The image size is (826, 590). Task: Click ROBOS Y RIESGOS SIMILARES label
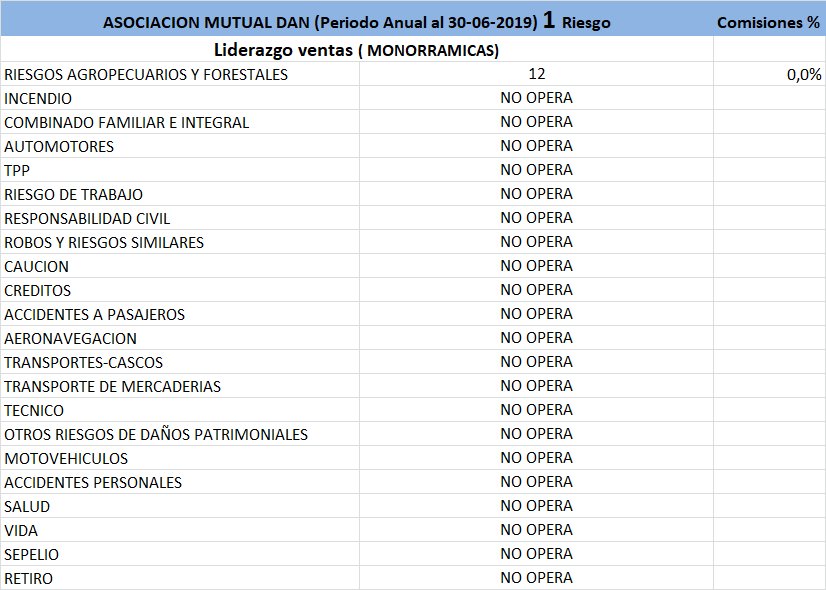(x=104, y=242)
